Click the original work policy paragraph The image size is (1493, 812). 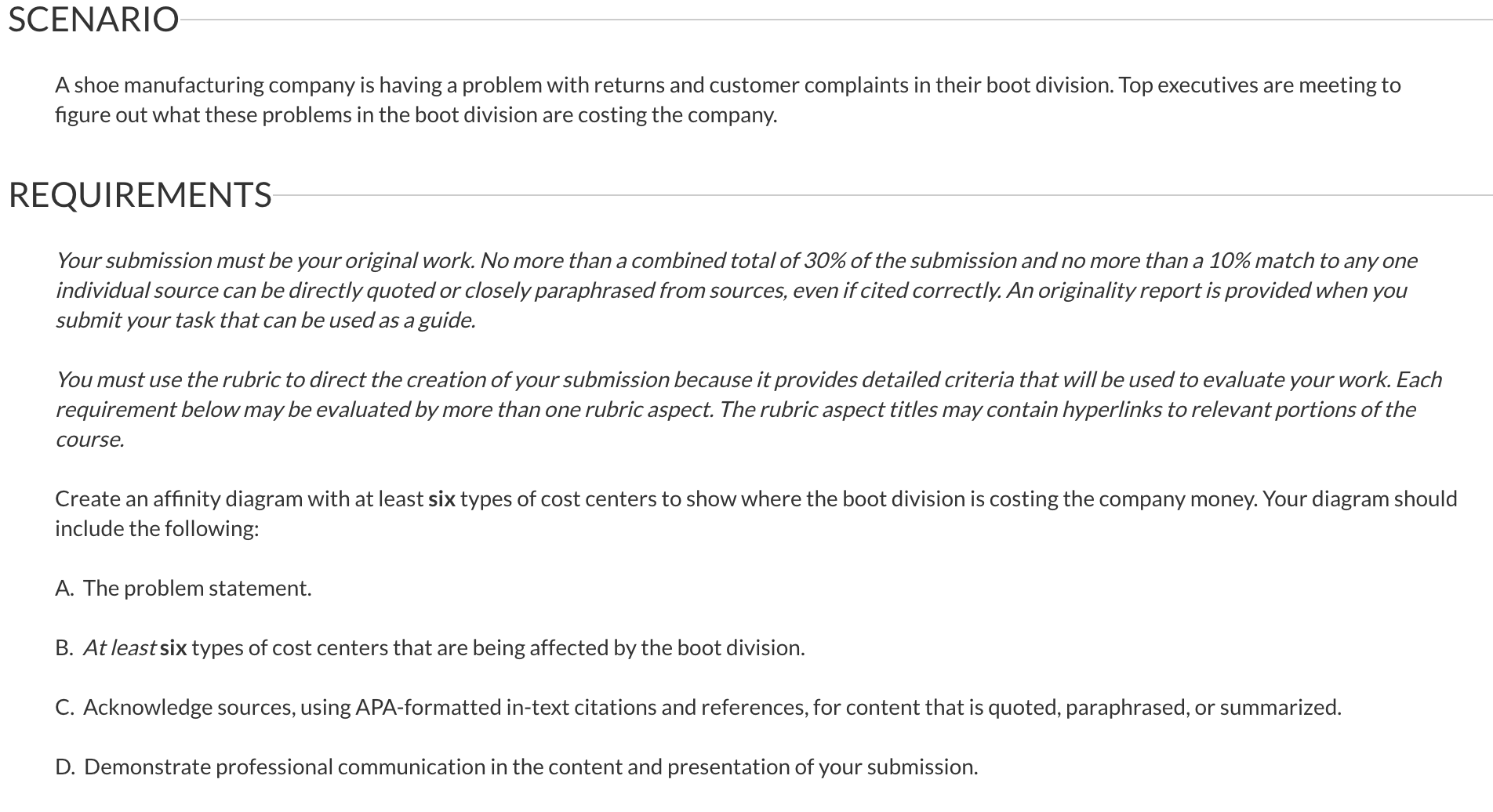click(x=736, y=290)
